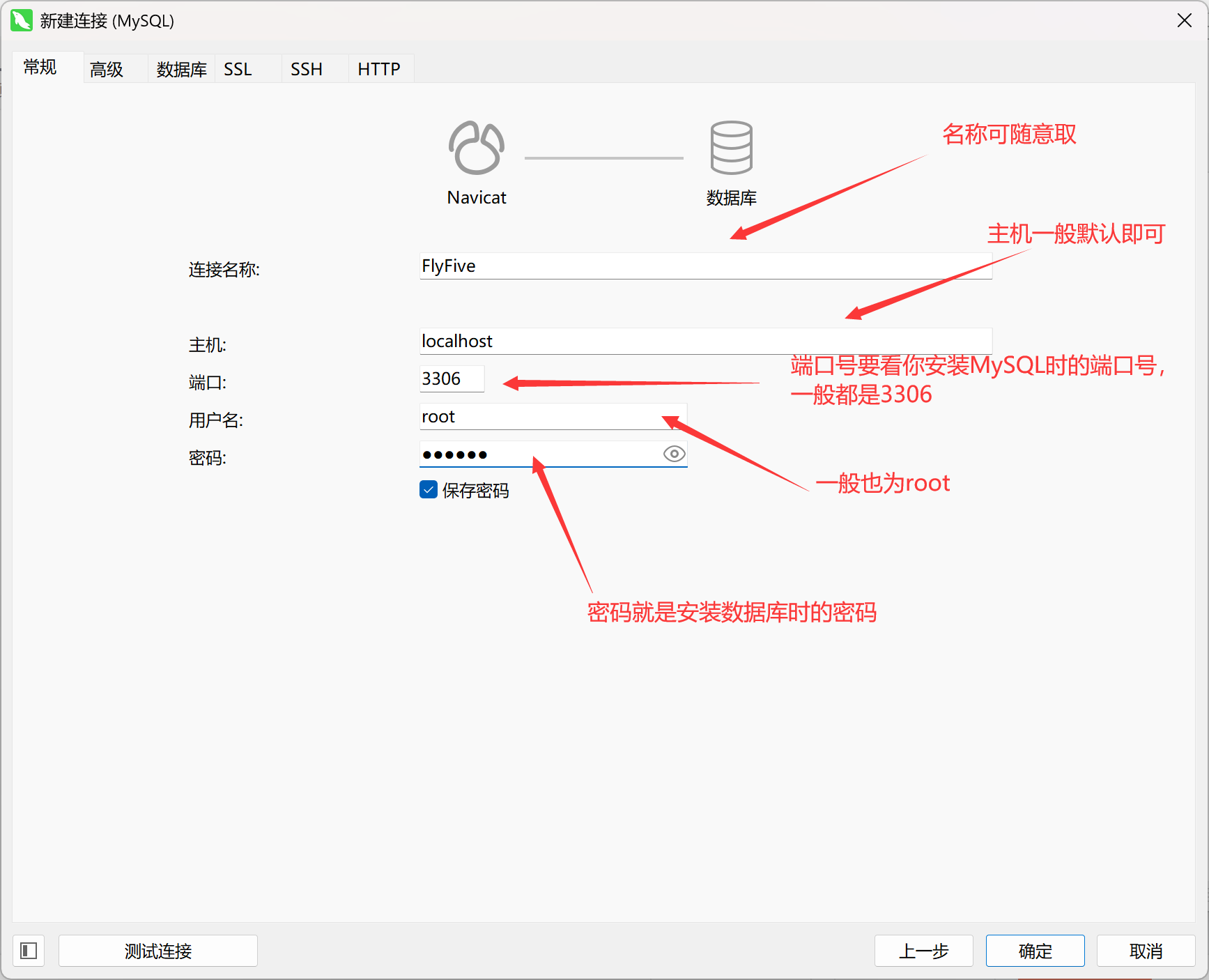Click the 用户名 field containing root
The image size is (1209, 980).
pyautogui.click(x=553, y=417)
